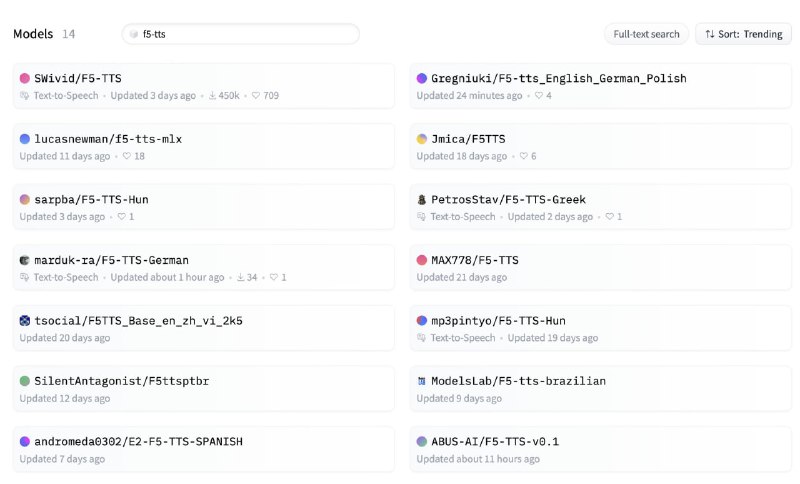Open sarpba/F5-TTS-Hun model page
The height and width of the screenshot is (484, 800).
(x=204, y=207)
